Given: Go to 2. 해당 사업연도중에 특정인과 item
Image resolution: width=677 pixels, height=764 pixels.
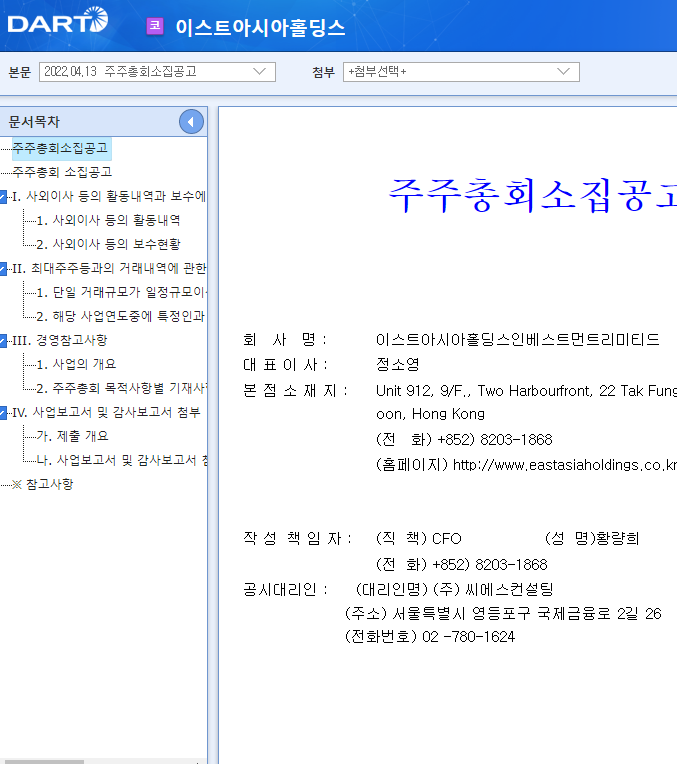Looking at the screenshot, I should tap(121, 316).
